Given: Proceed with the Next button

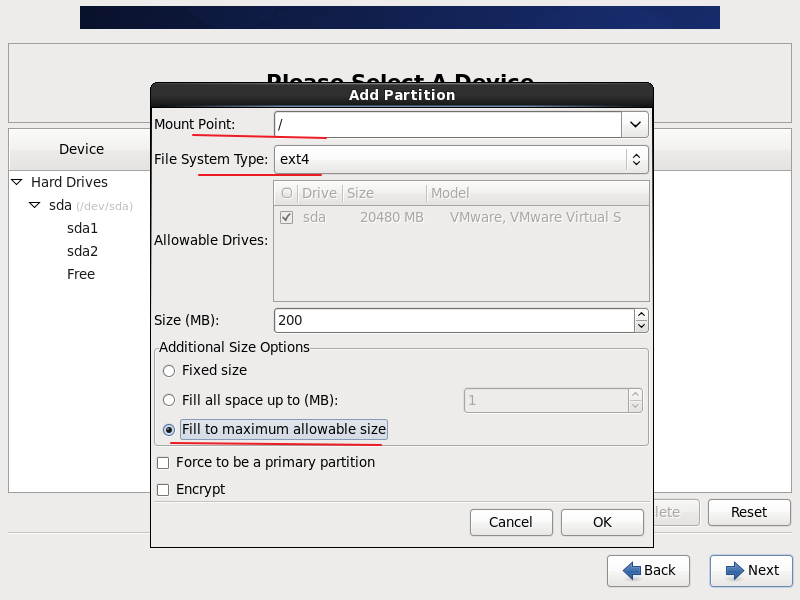Looking at the screenshot, I should (751, 571).
